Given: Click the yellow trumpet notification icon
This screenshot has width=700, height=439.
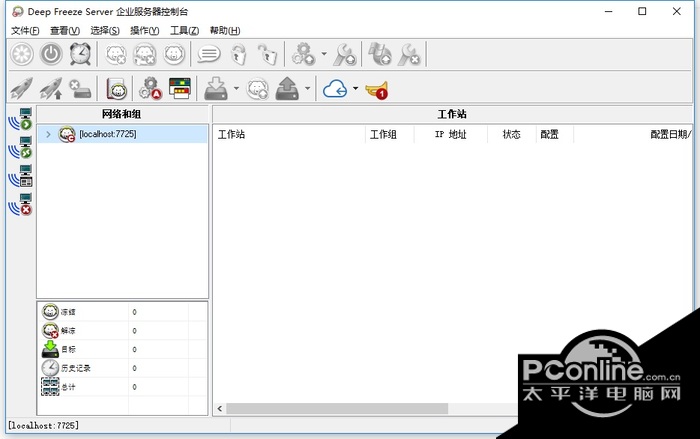Looking at the screenshot, I should 377,90.
